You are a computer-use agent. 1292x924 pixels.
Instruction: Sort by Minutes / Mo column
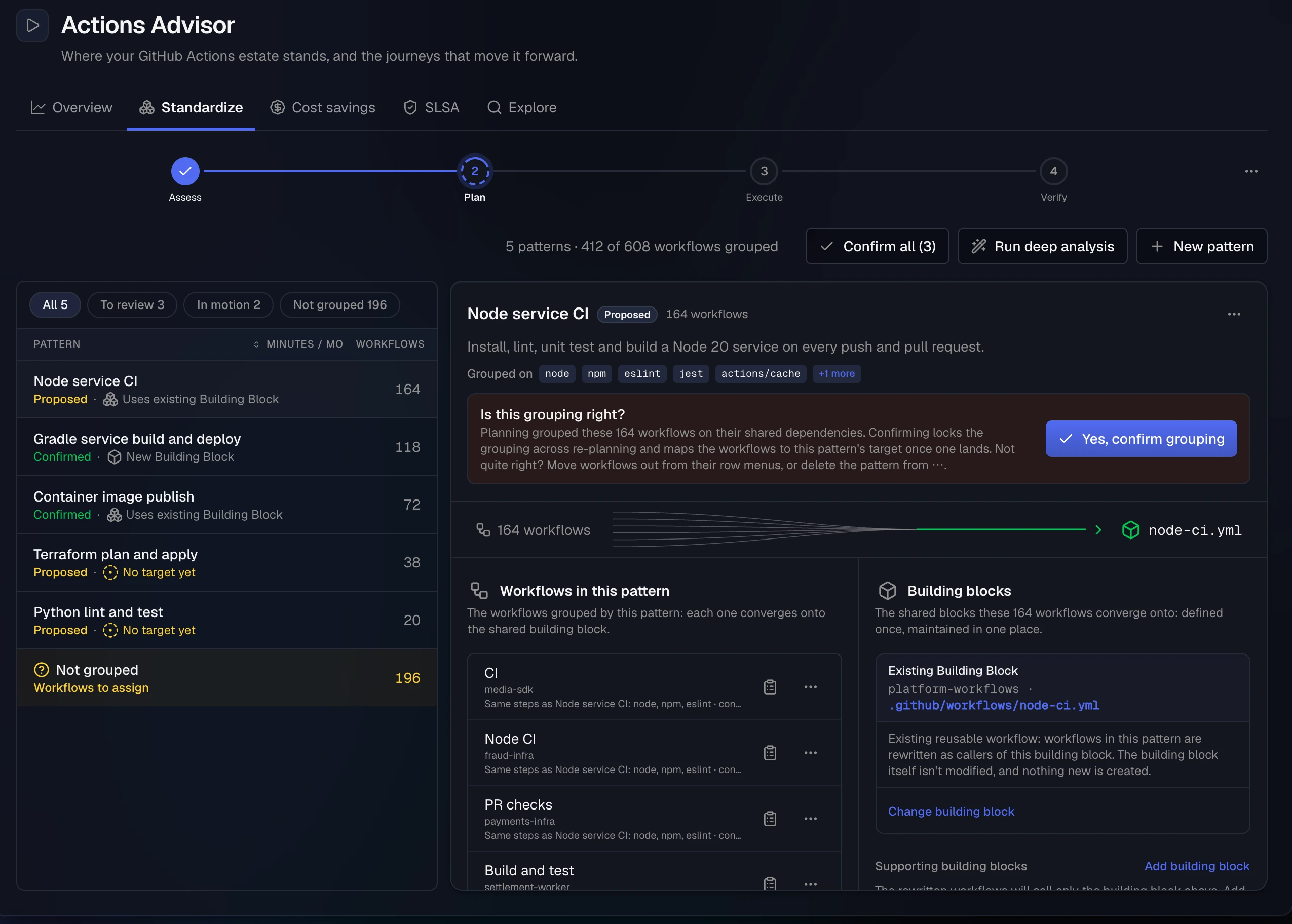tap(298, 344)
